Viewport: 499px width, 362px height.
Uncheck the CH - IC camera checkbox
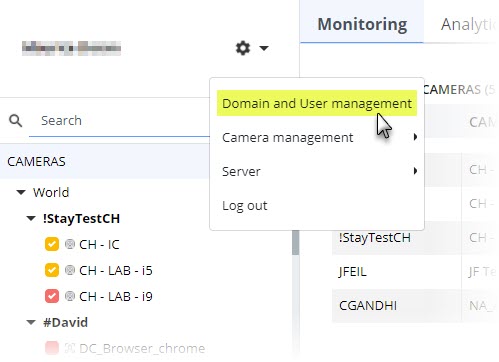(x=52, y=244)
